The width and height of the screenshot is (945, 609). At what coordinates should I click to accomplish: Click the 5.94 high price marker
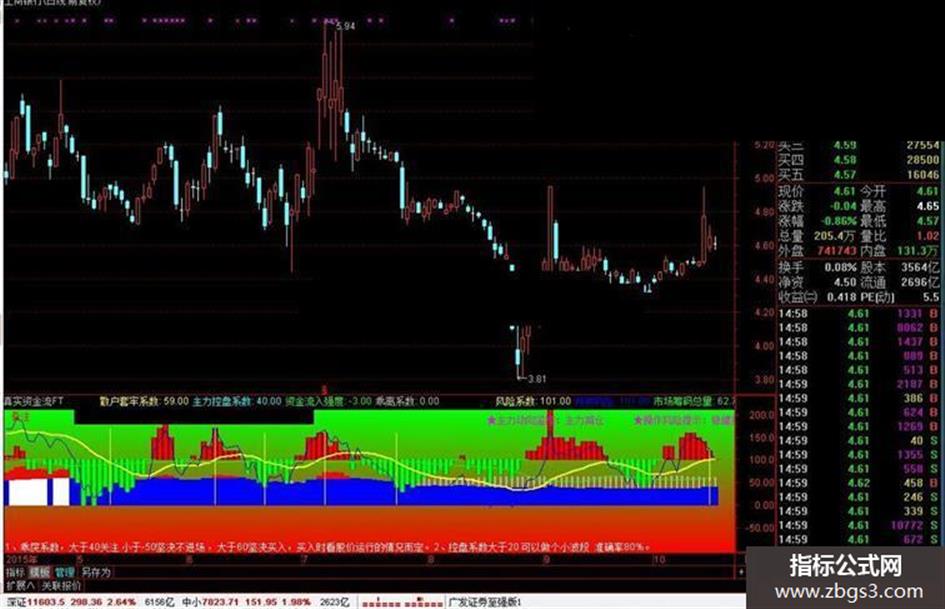[x=345, y=27]
